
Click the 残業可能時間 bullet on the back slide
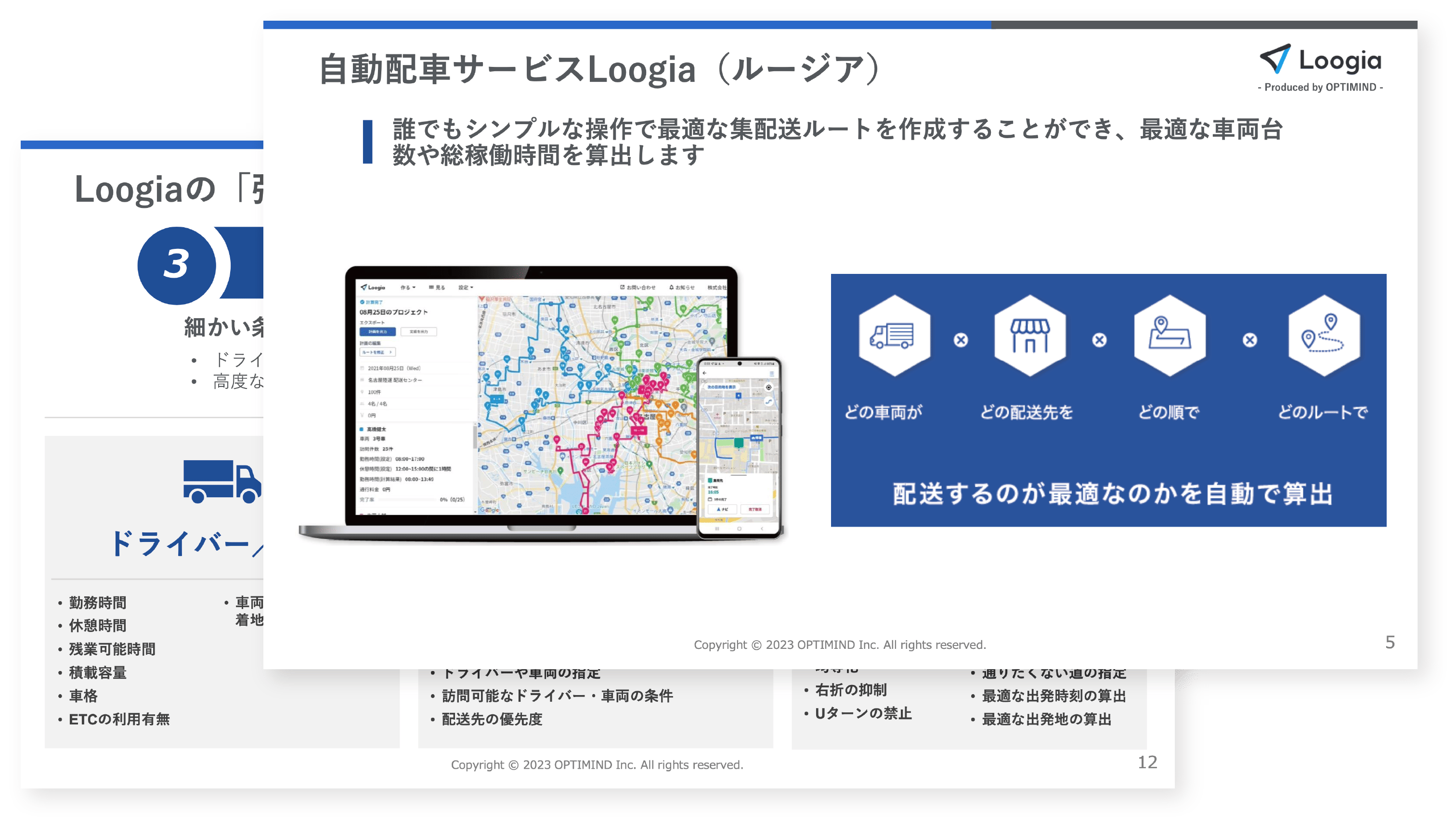(112, 649)
